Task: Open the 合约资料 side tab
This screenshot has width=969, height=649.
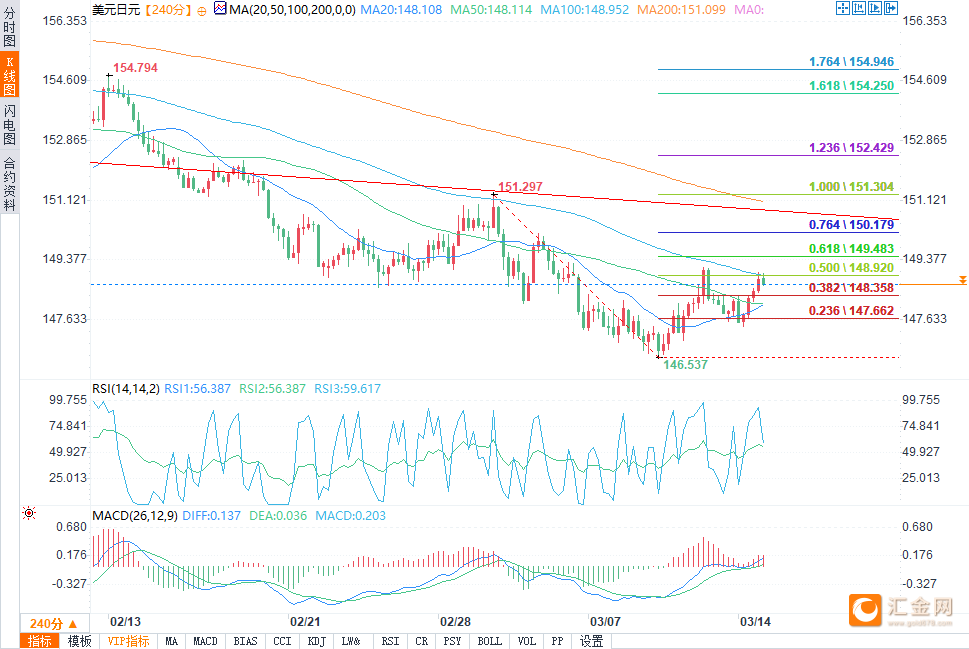Action: (9, 184)
